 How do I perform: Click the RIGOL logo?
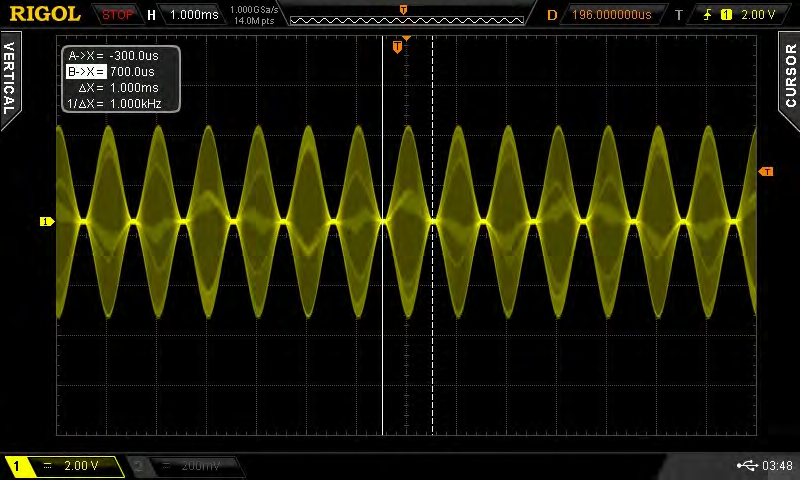[45, 14]
